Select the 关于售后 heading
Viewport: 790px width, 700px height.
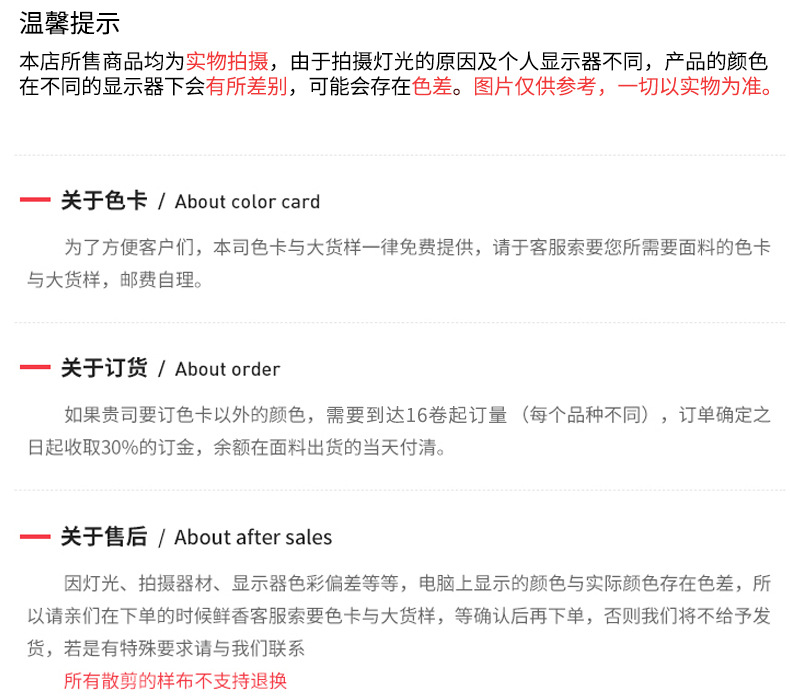click(104, 537)
